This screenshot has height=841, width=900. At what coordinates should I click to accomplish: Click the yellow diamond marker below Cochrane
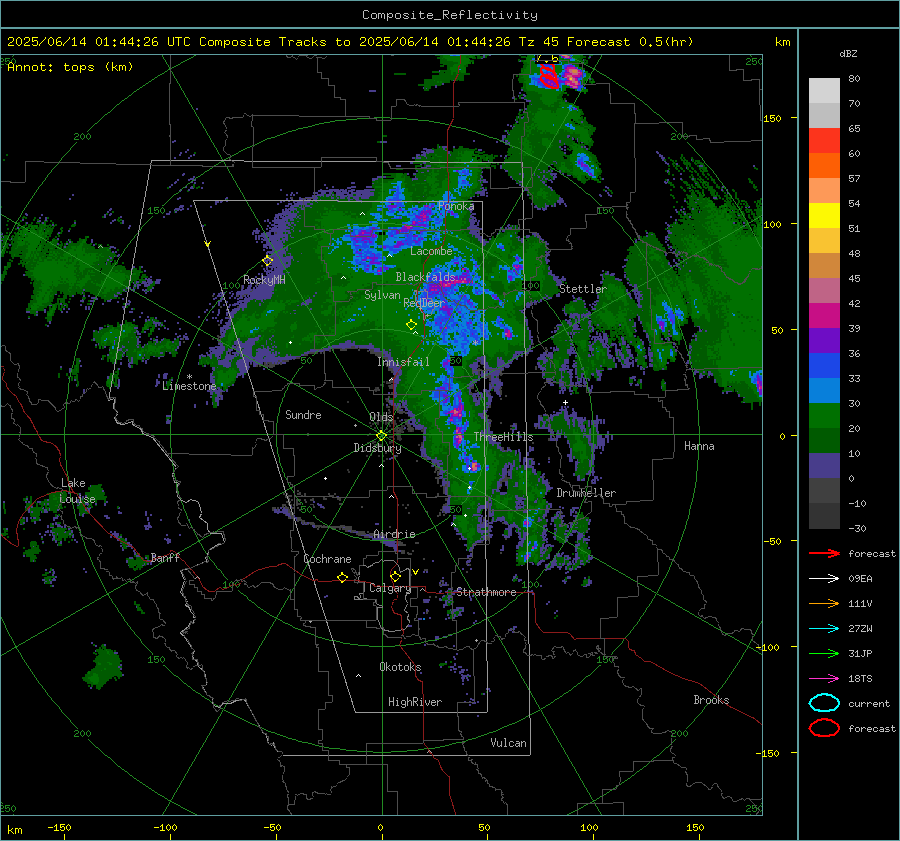[342, 577]
